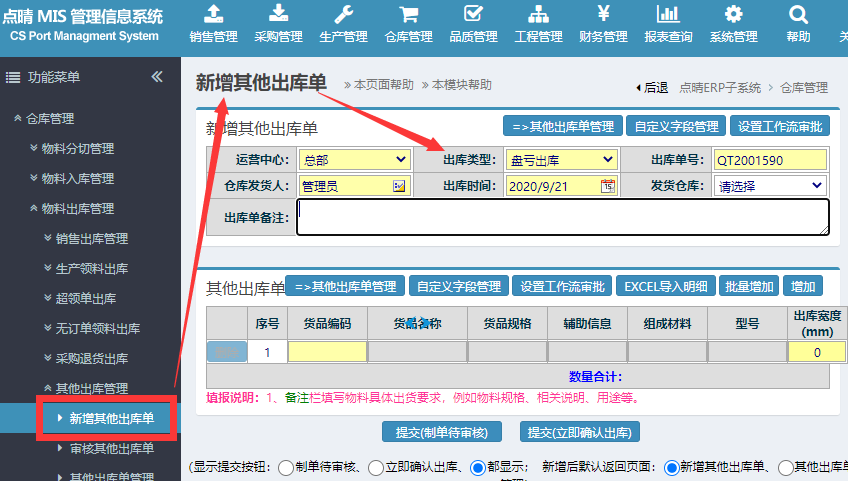The width and height of the screenshot is (848, 481).
Task: Open the 发货仓库 dropdown
Action: click(x=770, y=186)
